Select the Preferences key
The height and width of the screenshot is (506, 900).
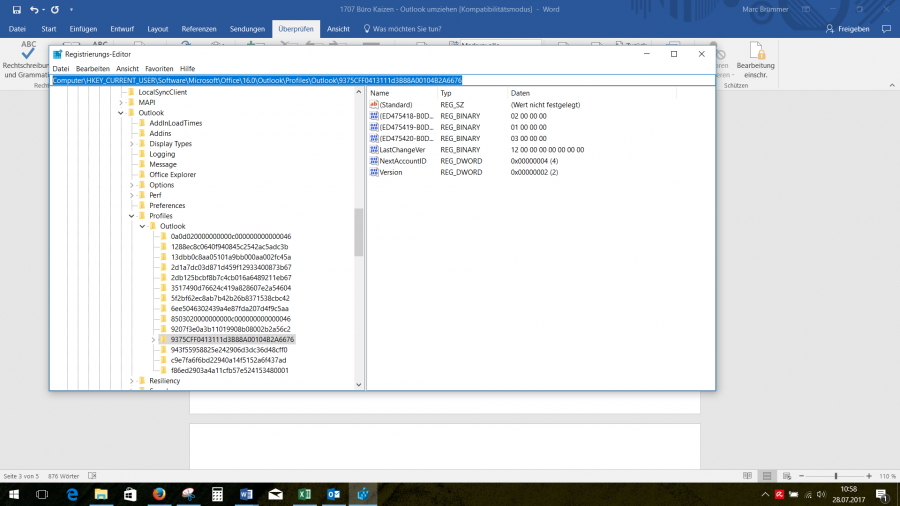[x=167, y=206]
